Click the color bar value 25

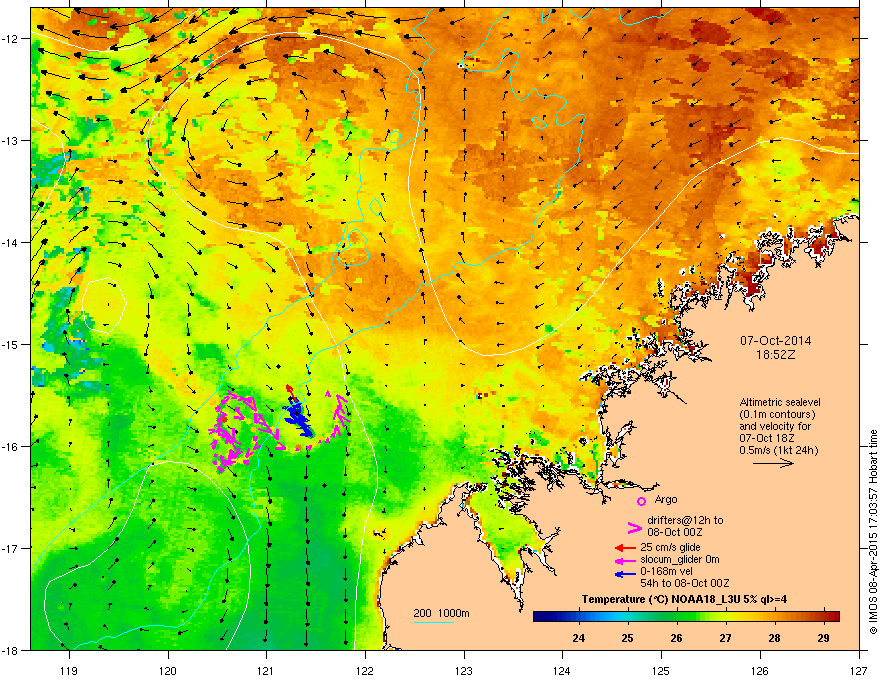point(627,638)
